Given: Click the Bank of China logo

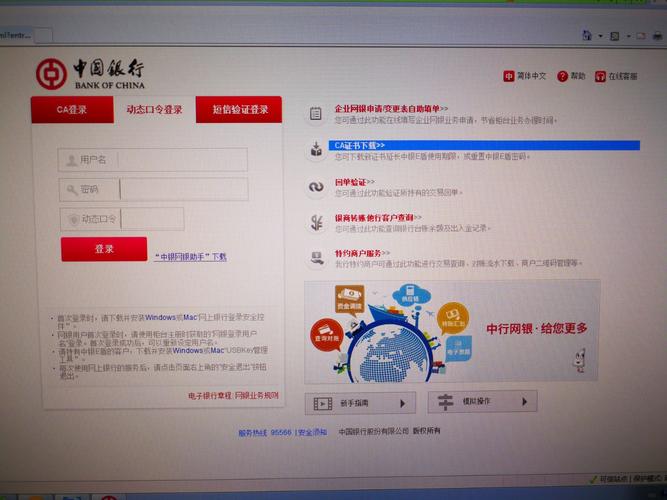Looking at the screenshot, I should [x=90, y=74].
